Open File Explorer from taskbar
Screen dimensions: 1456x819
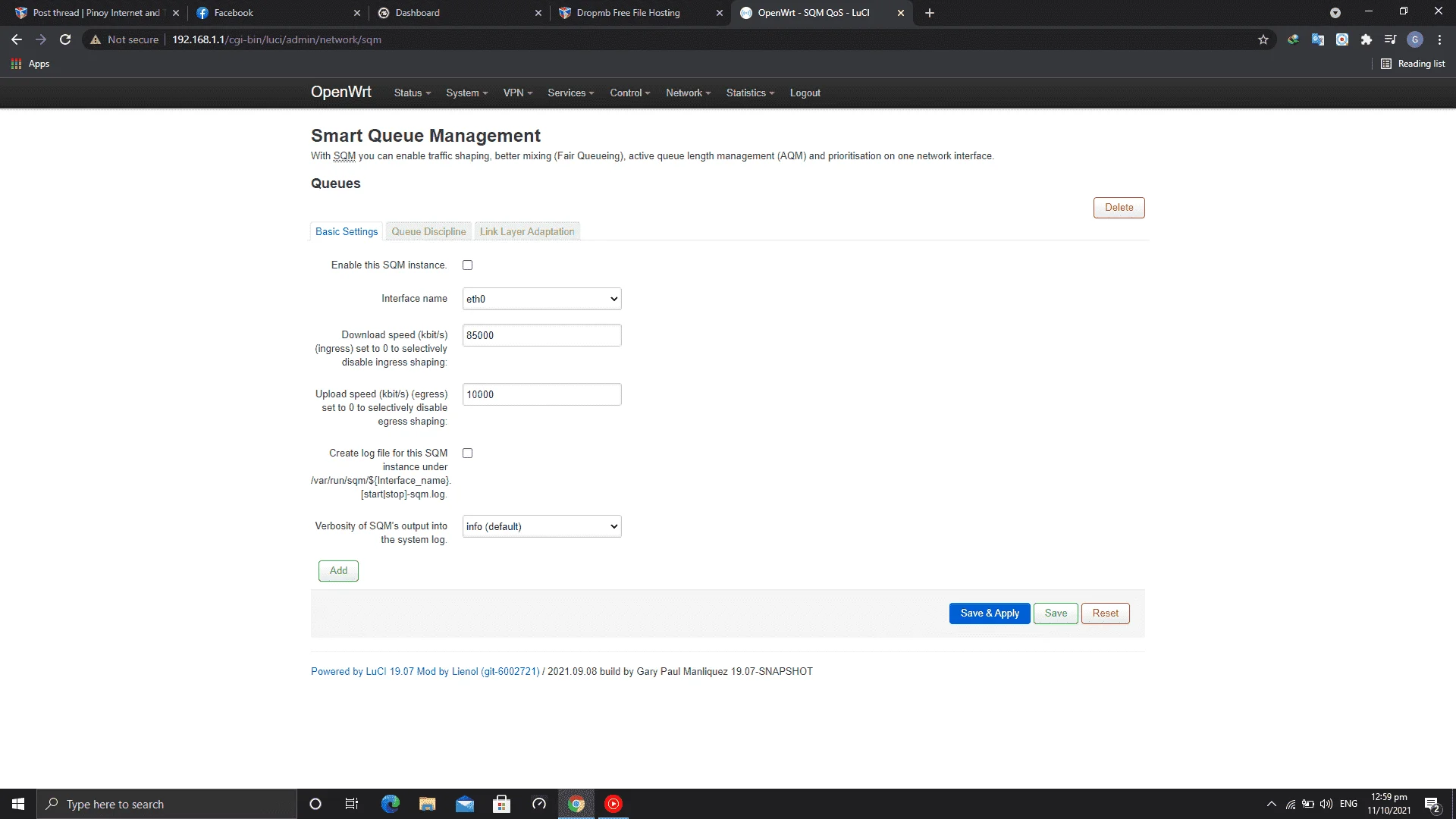pyautogui.click(x=428, y=804)
